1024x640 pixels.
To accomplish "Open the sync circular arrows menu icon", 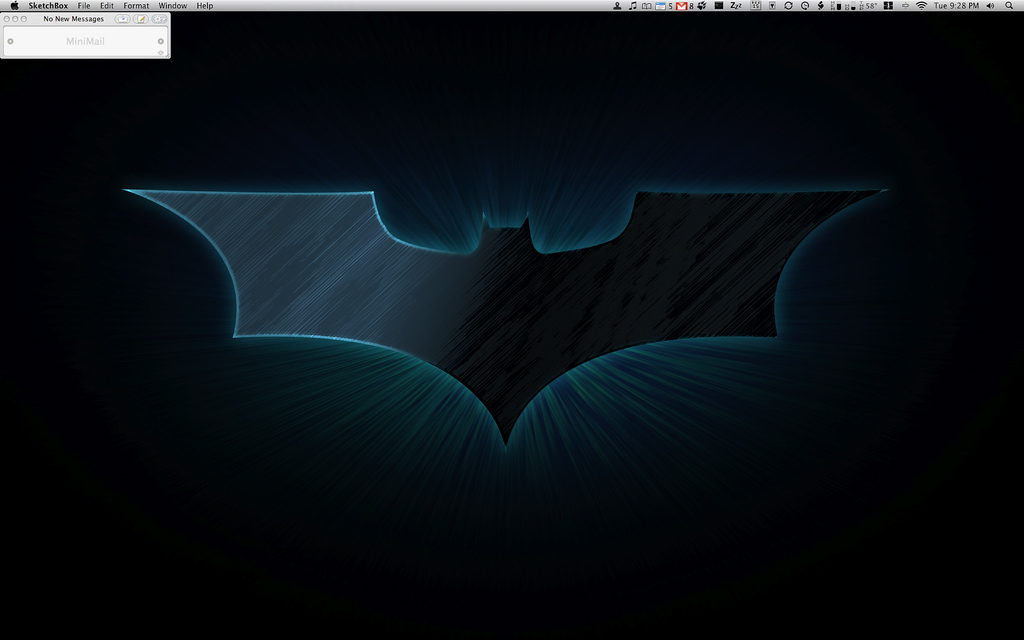I will [788, 5].
